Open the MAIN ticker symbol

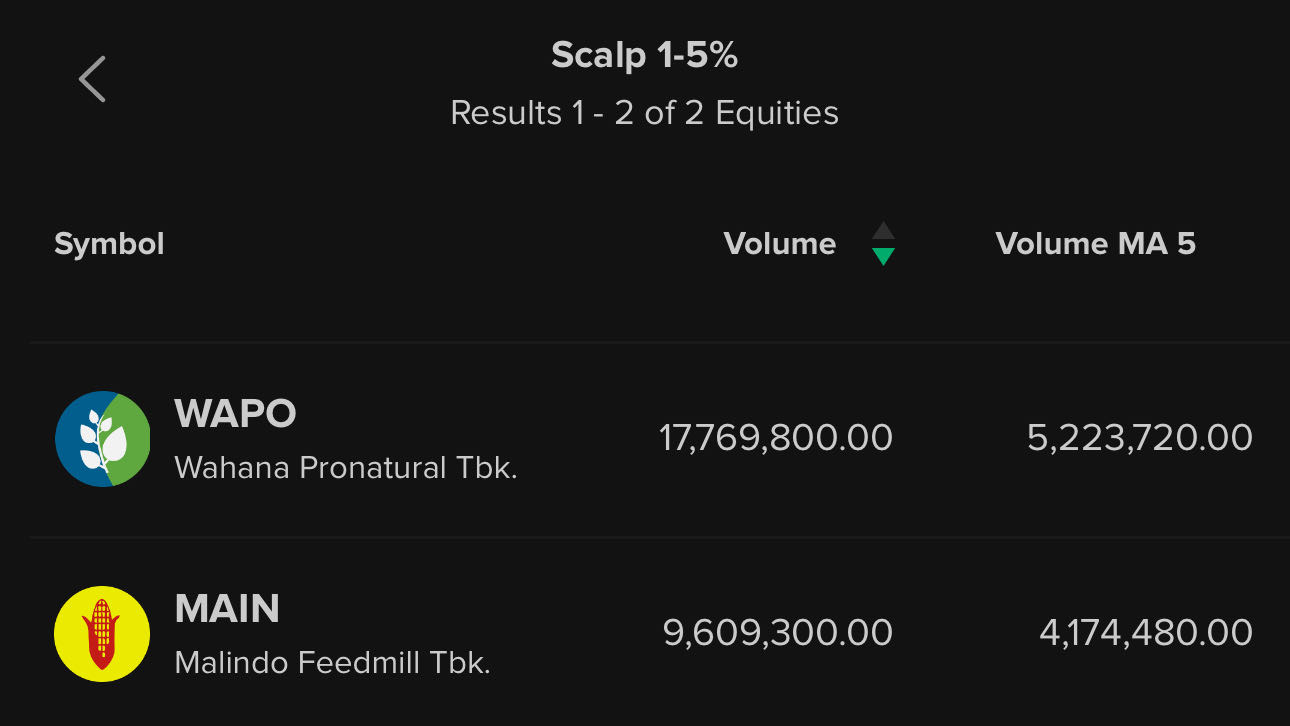coord(227,608)
